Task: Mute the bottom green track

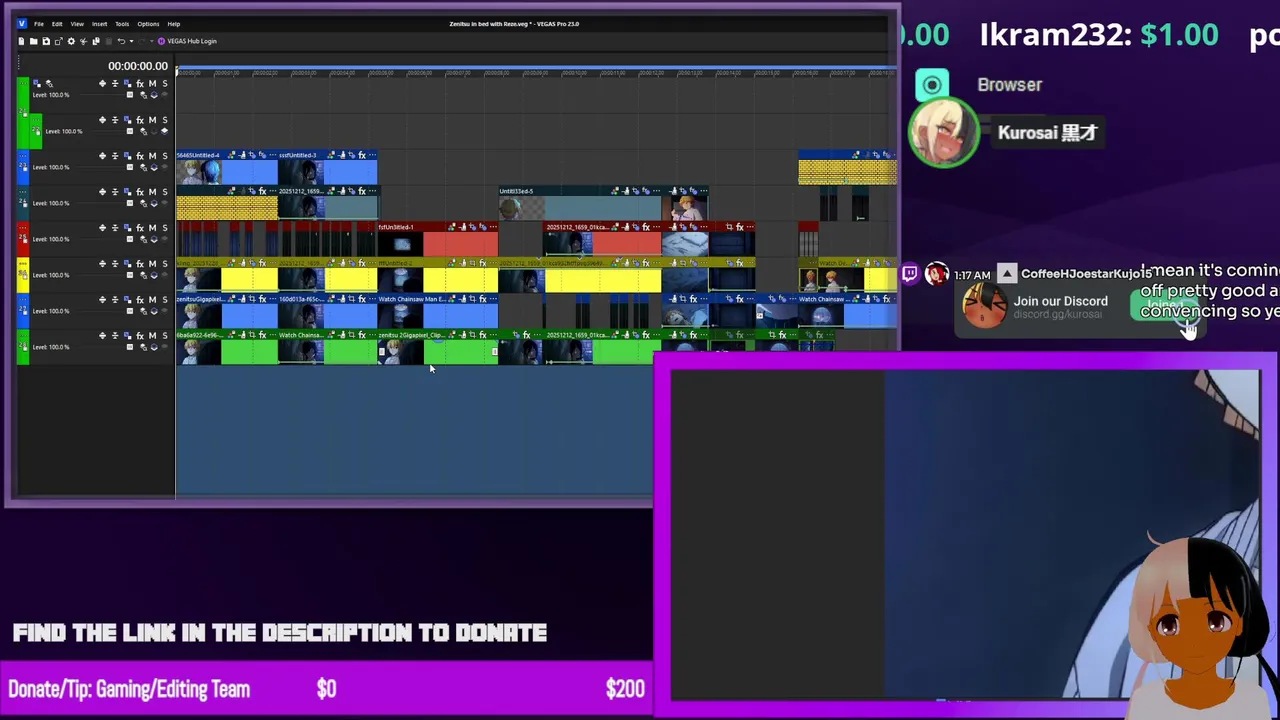Action: pyautogui.click(x=152, y=336)
